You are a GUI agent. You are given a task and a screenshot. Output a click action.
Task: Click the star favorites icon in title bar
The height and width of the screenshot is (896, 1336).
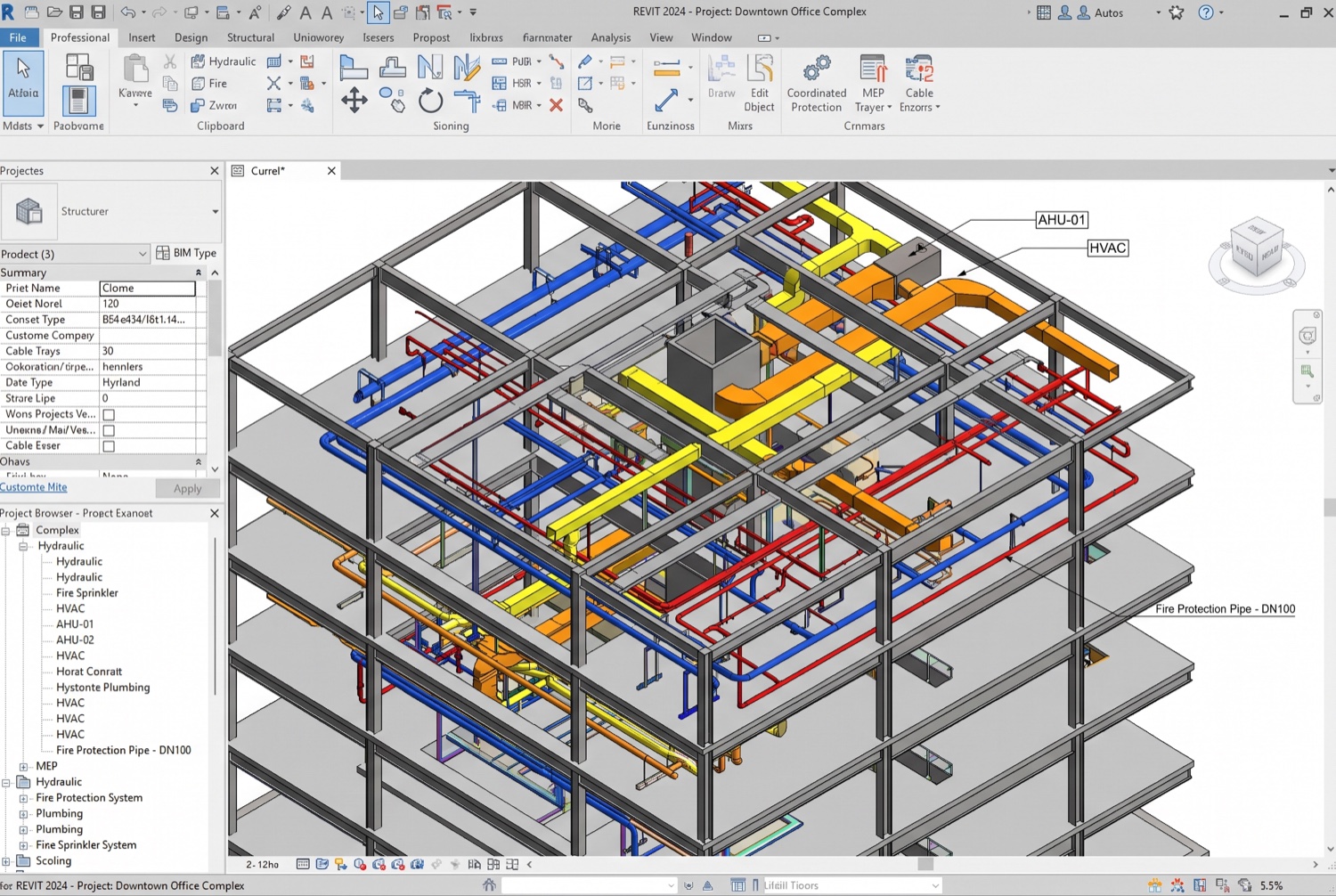[x=1177, y=12]
